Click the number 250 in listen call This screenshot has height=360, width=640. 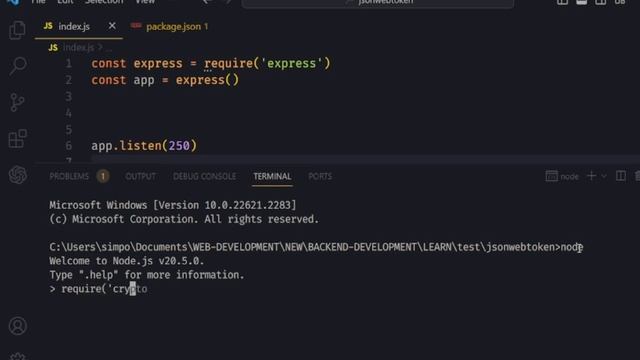coord(179,146)
